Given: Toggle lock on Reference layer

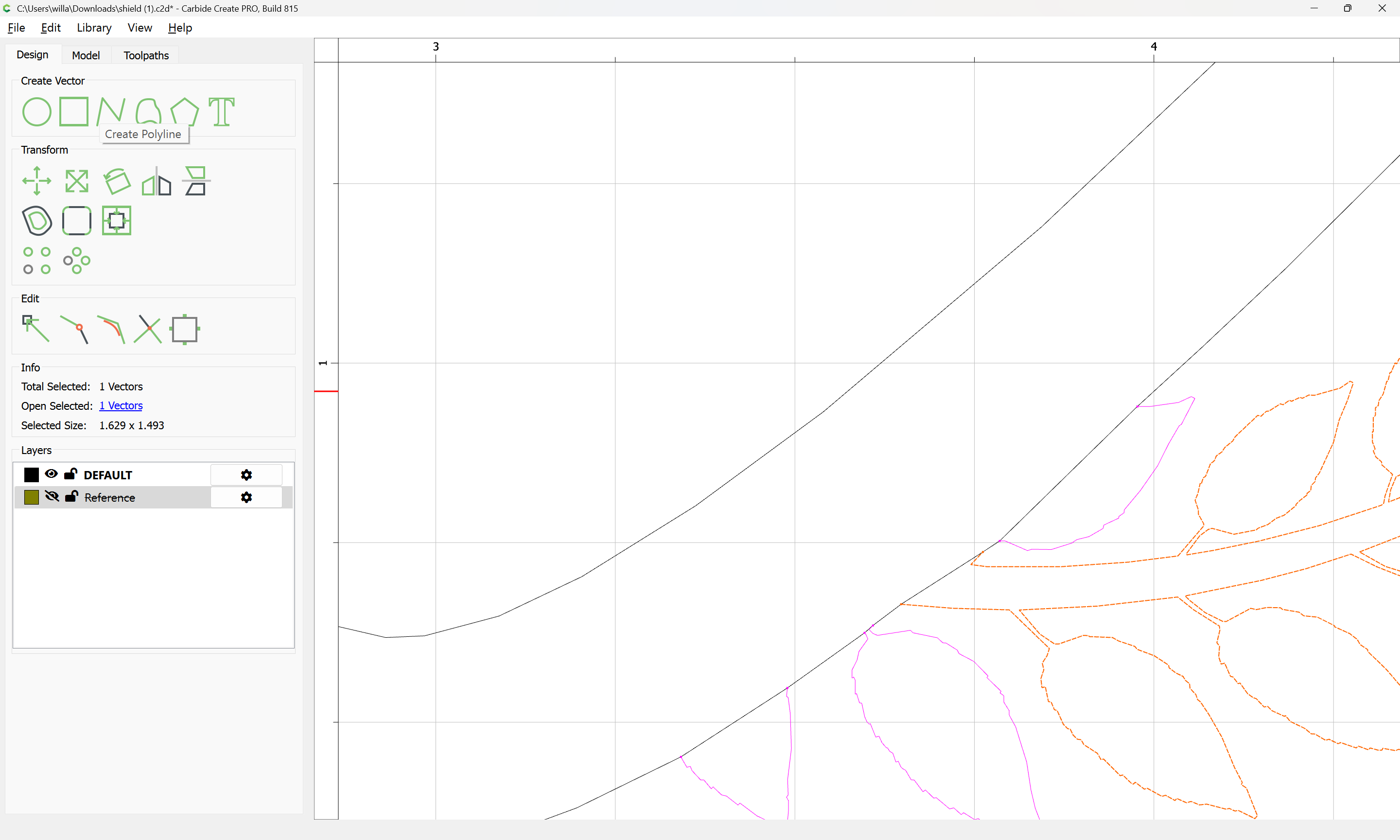Looking at the screenshot, I should (71, 496).
